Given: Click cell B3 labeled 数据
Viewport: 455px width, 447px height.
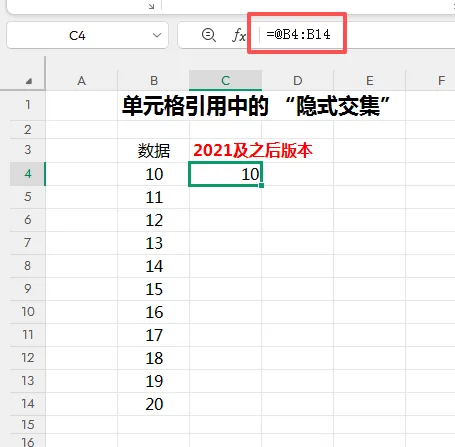Looking at the screenshot, I should [154, 150].
